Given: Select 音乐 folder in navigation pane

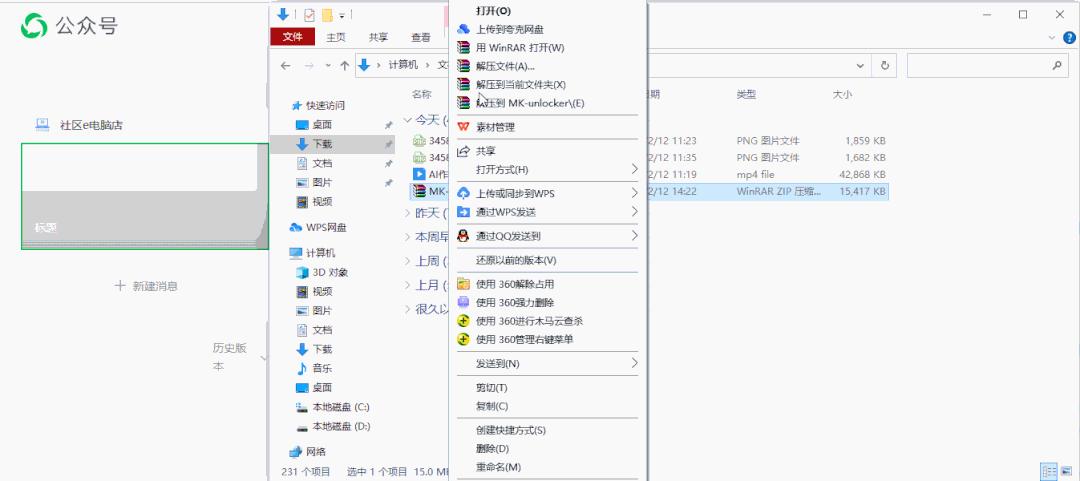Looking at the screenshot, I should click(x=322, y=368).
